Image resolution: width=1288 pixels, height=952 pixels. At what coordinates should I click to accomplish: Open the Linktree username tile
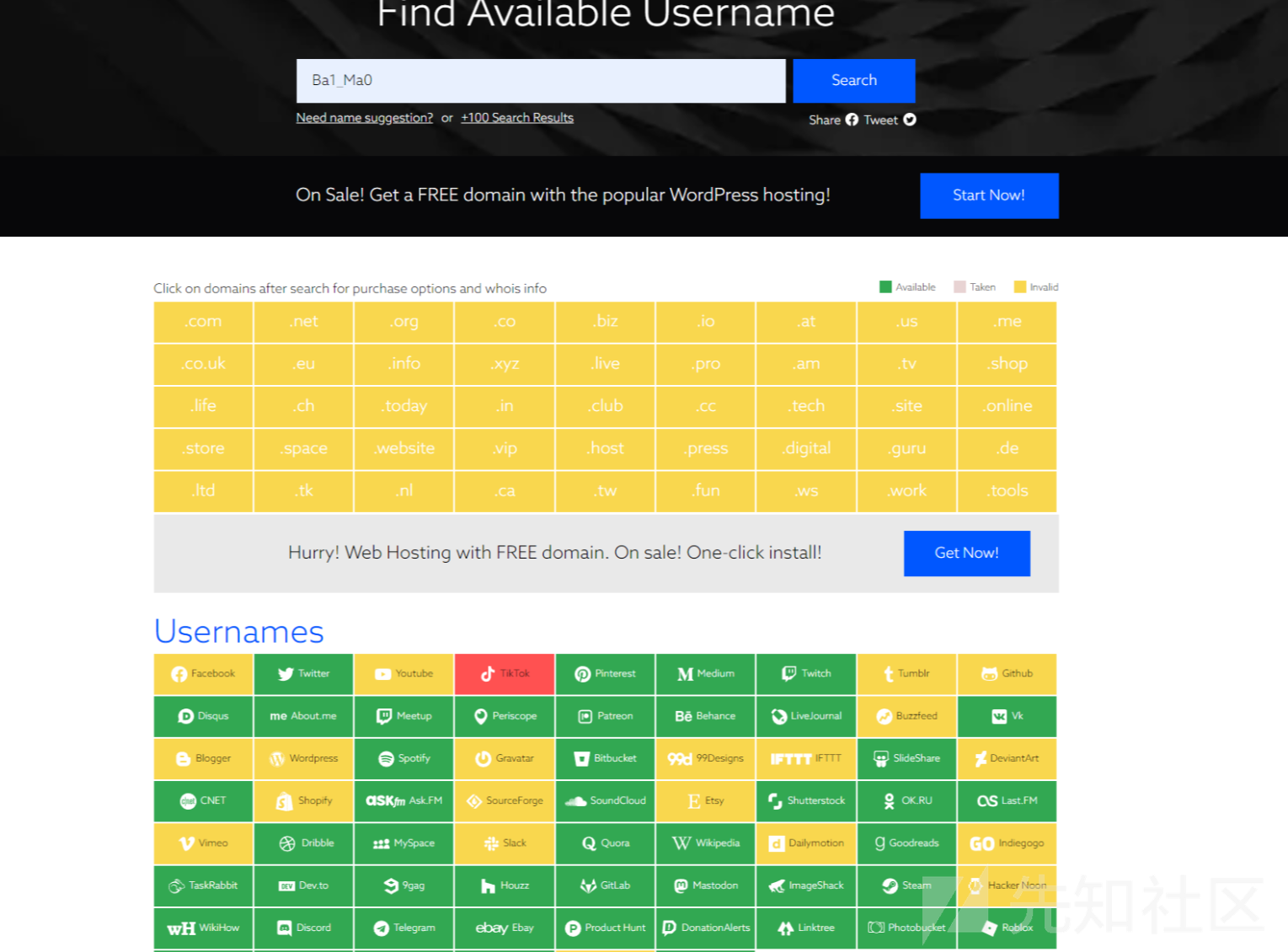click(x=806, y=928)
